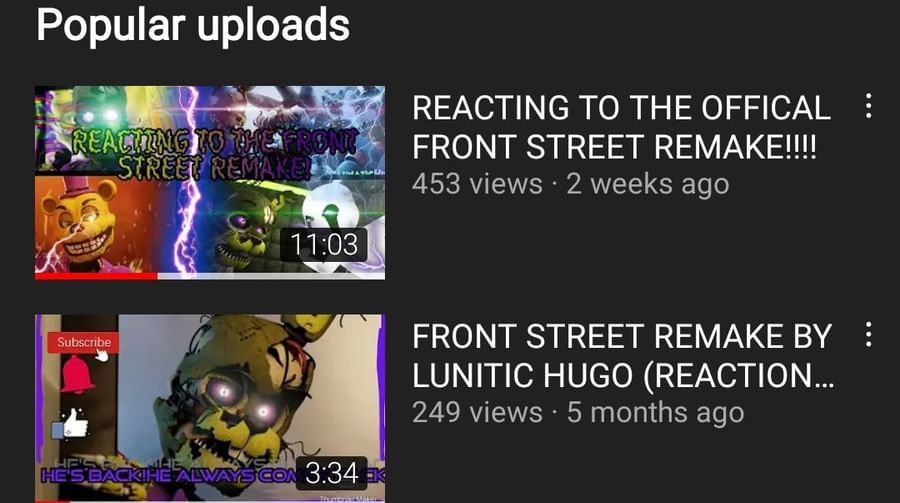Click the red Subscribe graphic in second thumbnail

coord(84,342)
